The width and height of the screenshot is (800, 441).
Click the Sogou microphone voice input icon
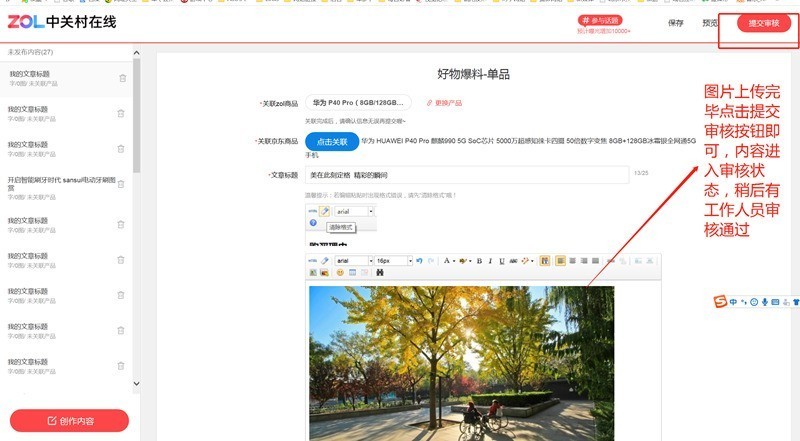[765, 302]
